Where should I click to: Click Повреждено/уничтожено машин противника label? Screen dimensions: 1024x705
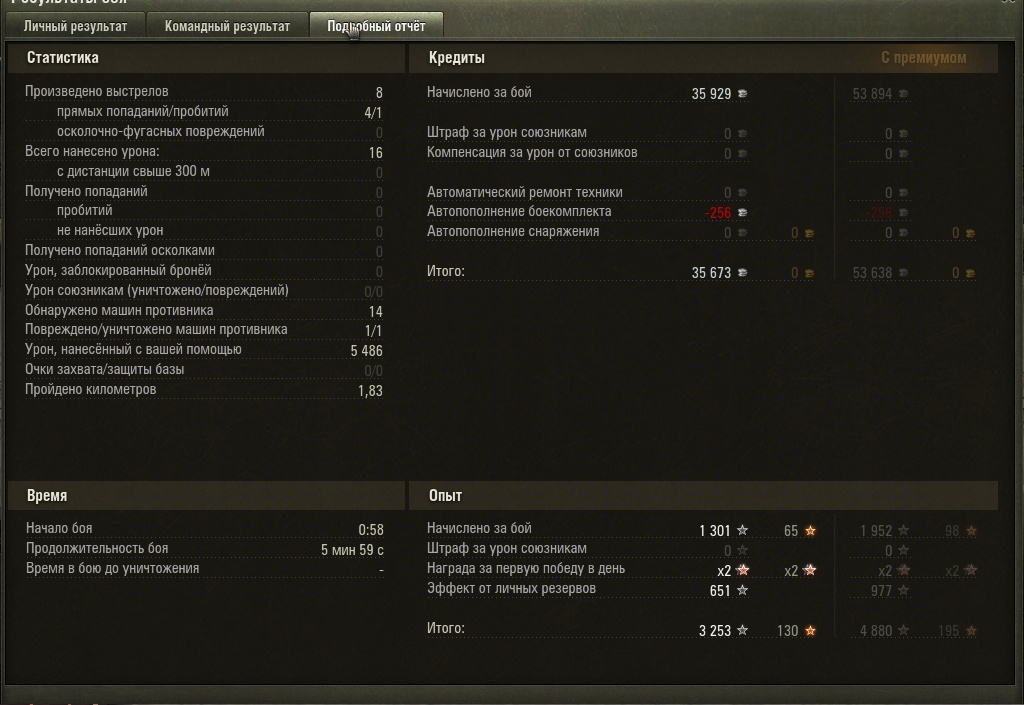(x=156, y=330)
